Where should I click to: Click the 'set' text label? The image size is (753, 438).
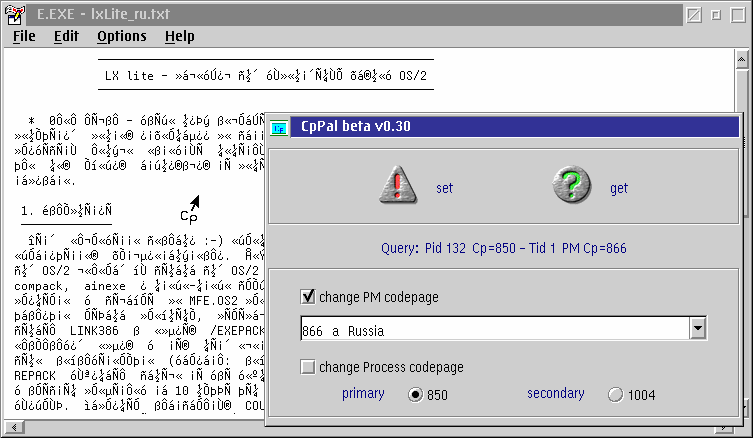[x=444, y=188]
